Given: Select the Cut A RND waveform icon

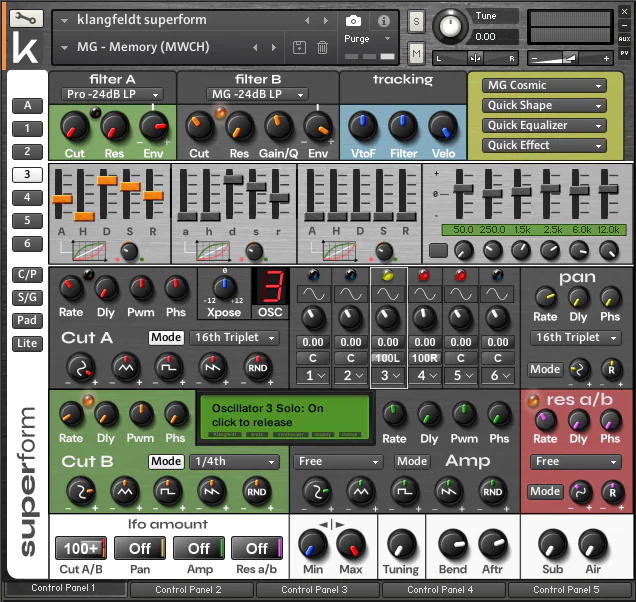Looking at the screenshot, I should click(x=257, y=369).
